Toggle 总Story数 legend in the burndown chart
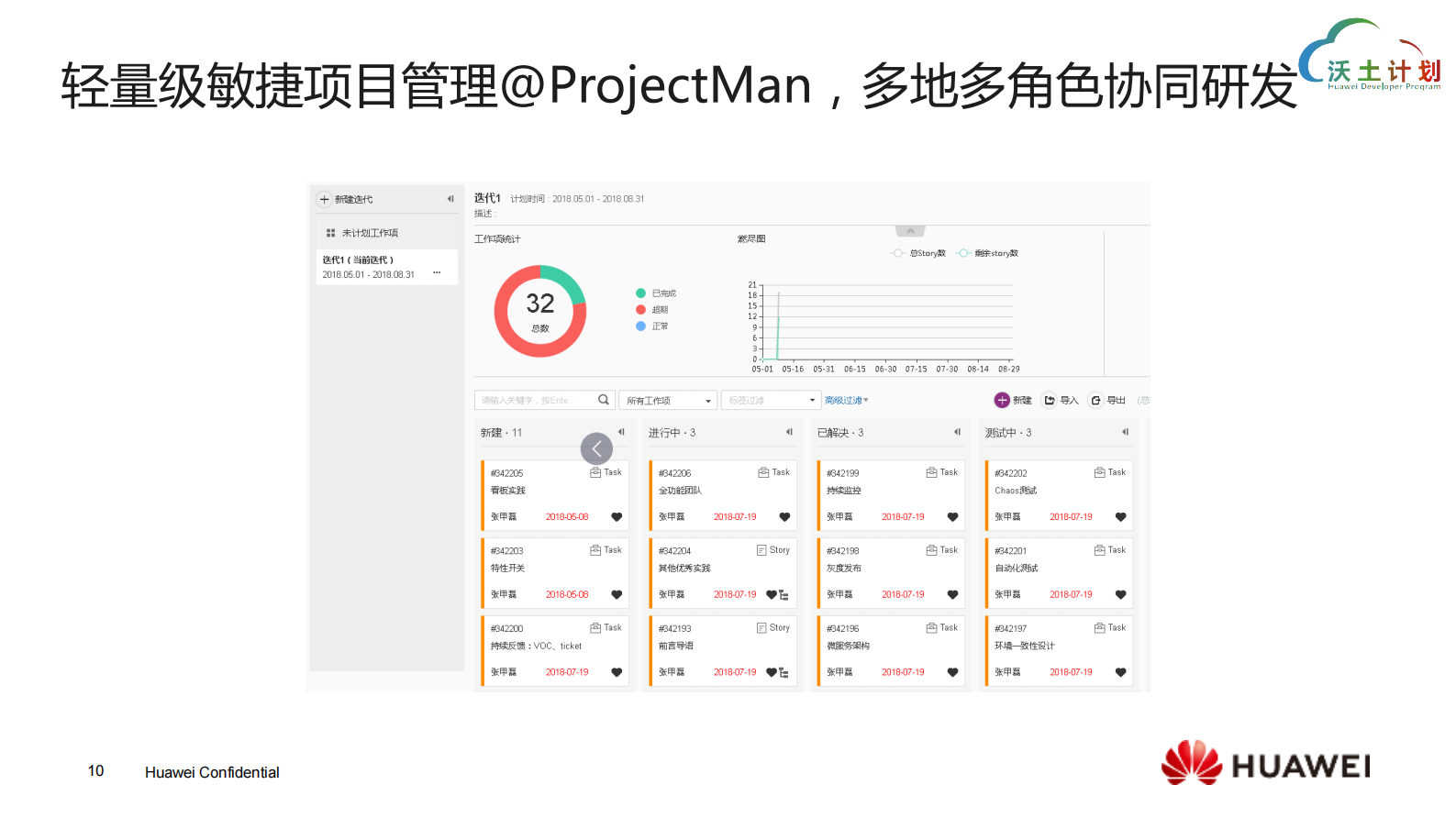Image resolution: width=1456 pixels, height=818 pixels. (918, 253)
